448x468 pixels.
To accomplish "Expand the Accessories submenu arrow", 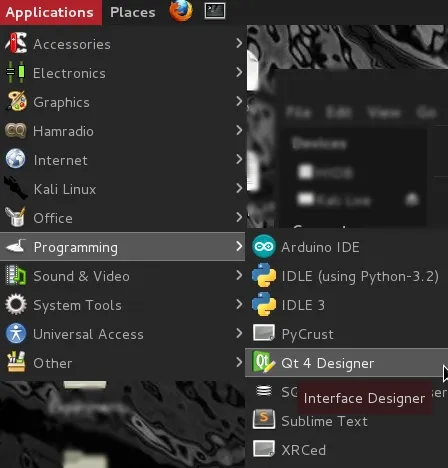I will pyautogui.click(x=239, y=43).
